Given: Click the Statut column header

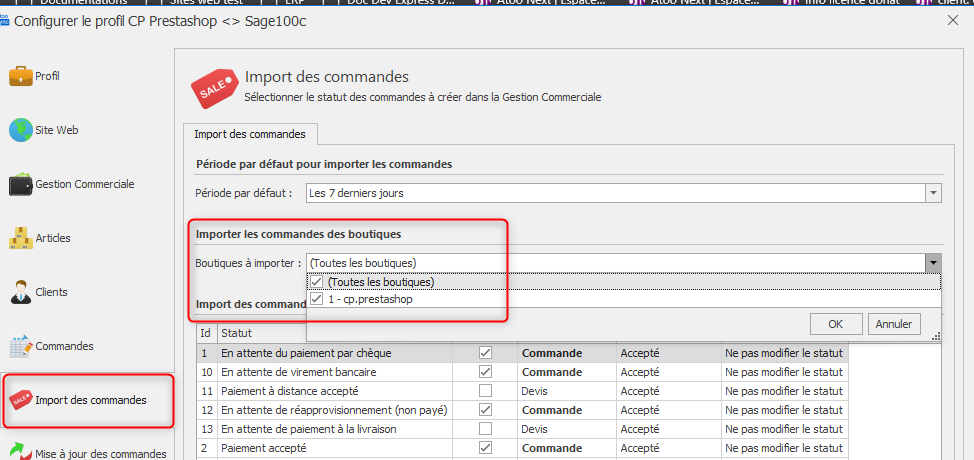Looking at the screenshot, I should click(262, 334).
